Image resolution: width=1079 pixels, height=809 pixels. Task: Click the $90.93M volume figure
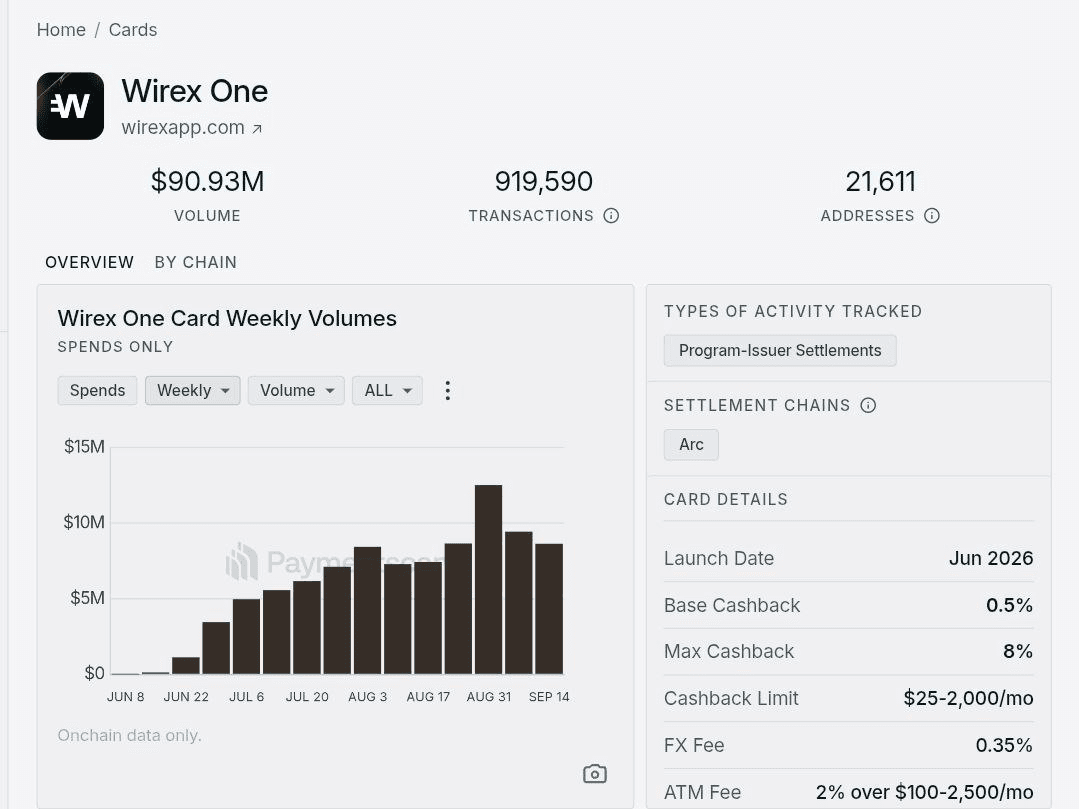coord(207,182)
